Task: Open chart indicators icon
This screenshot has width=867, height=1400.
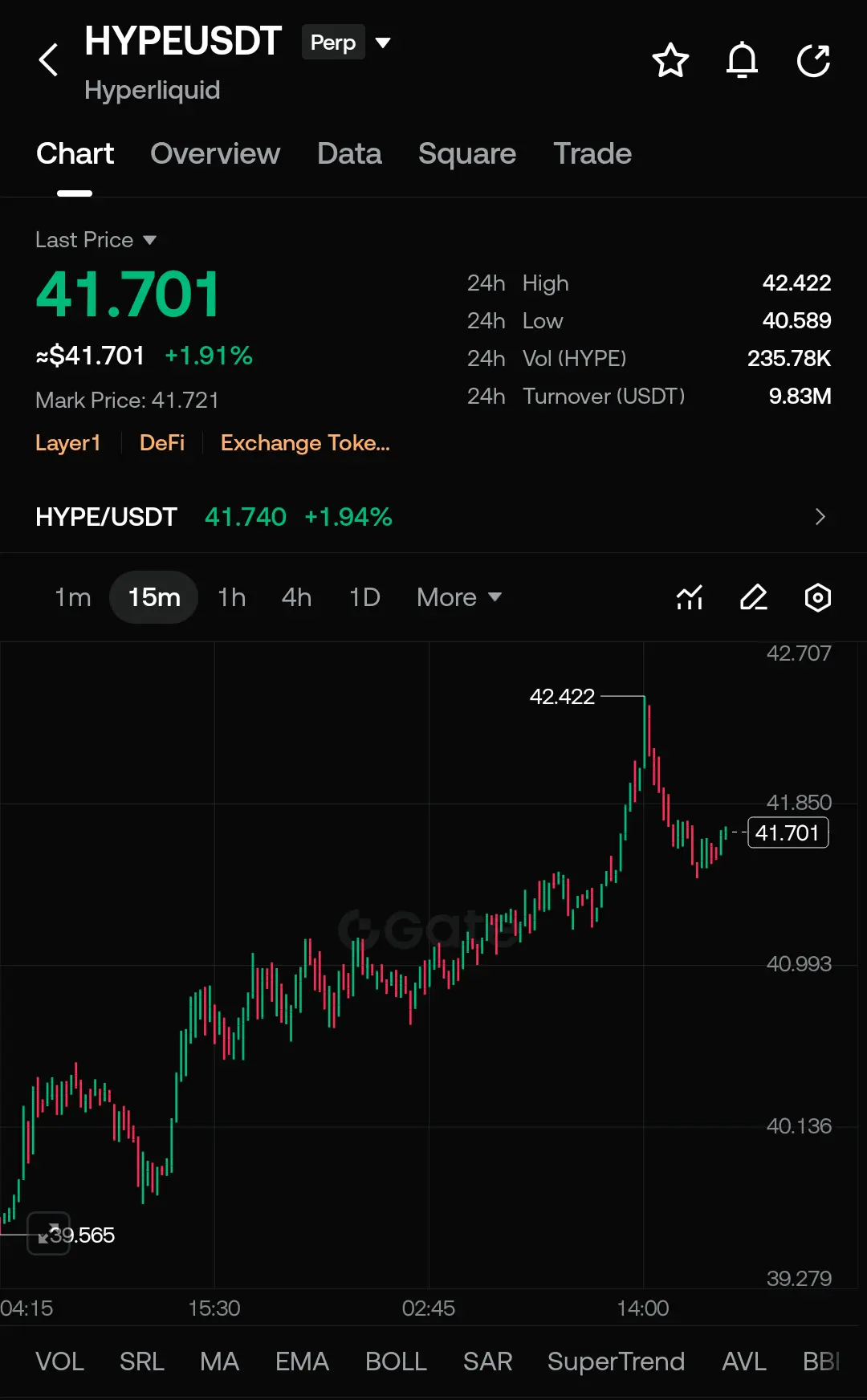Action: 690,597
